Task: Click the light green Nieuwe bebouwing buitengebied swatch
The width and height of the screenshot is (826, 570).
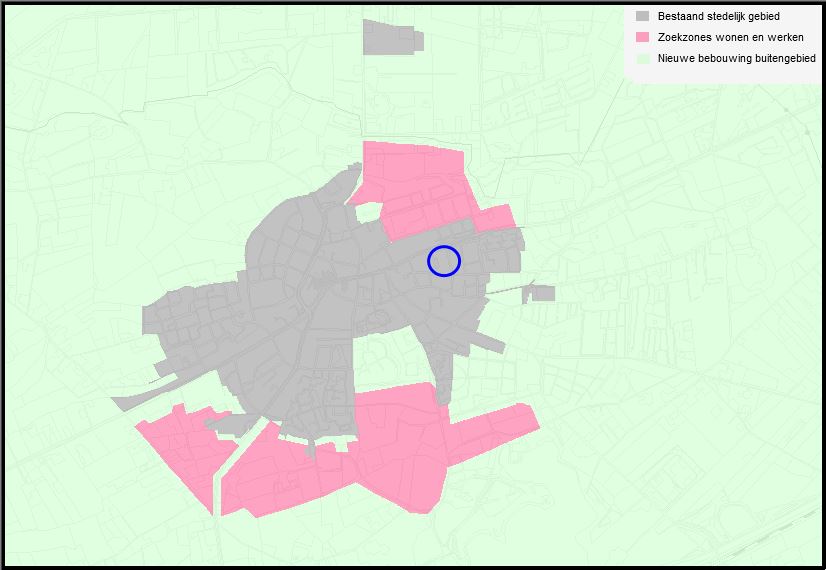Action: coord(642,58)
